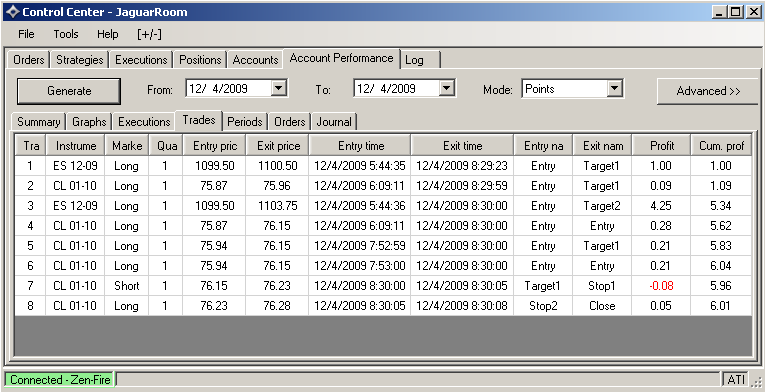Click entry time 12/4/2009 7:52:59 in trade 5
This screenshot has height=392, width=765.
(360, 246)
